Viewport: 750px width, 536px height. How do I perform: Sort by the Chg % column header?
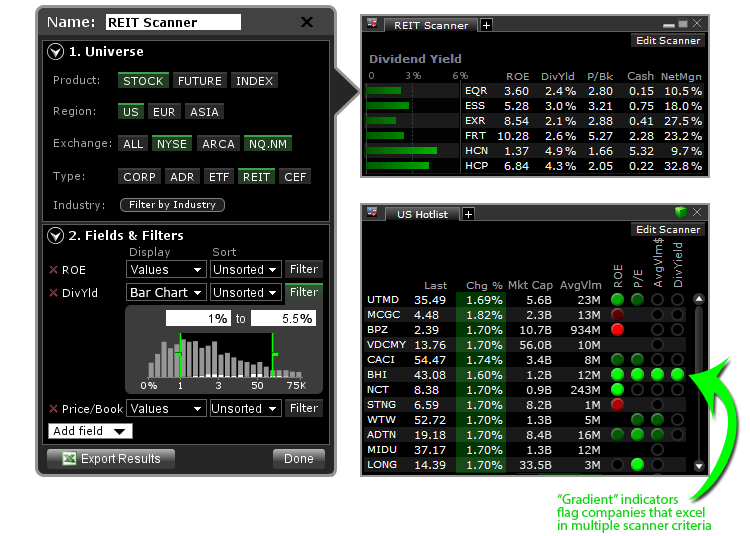click(484, 285)
